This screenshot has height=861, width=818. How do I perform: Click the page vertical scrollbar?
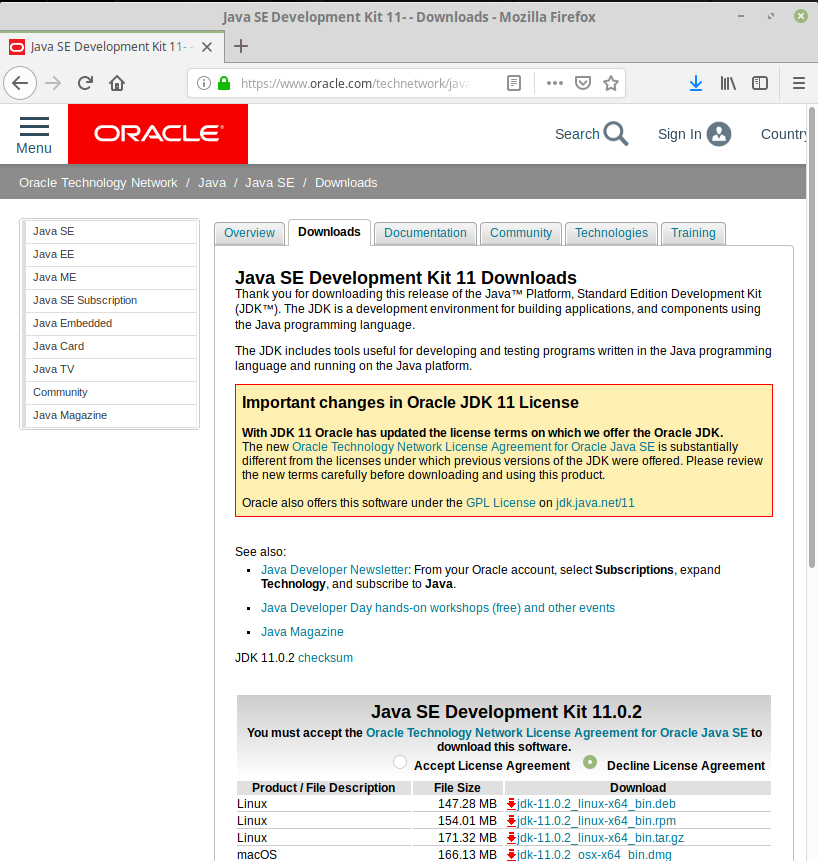click(x=811, y=338)
